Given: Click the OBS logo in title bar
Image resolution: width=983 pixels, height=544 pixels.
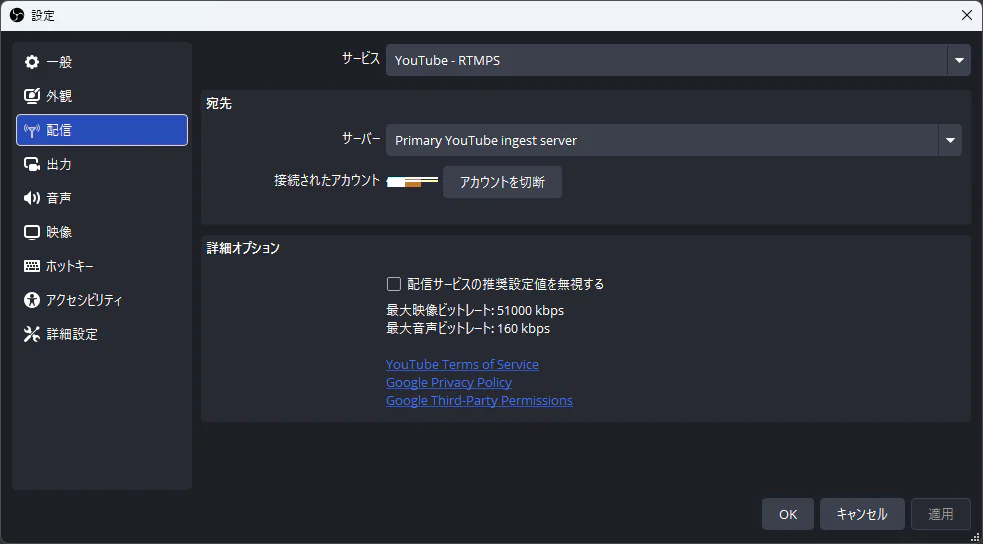Looking at the screenshot, I should (x=16, y=15).
